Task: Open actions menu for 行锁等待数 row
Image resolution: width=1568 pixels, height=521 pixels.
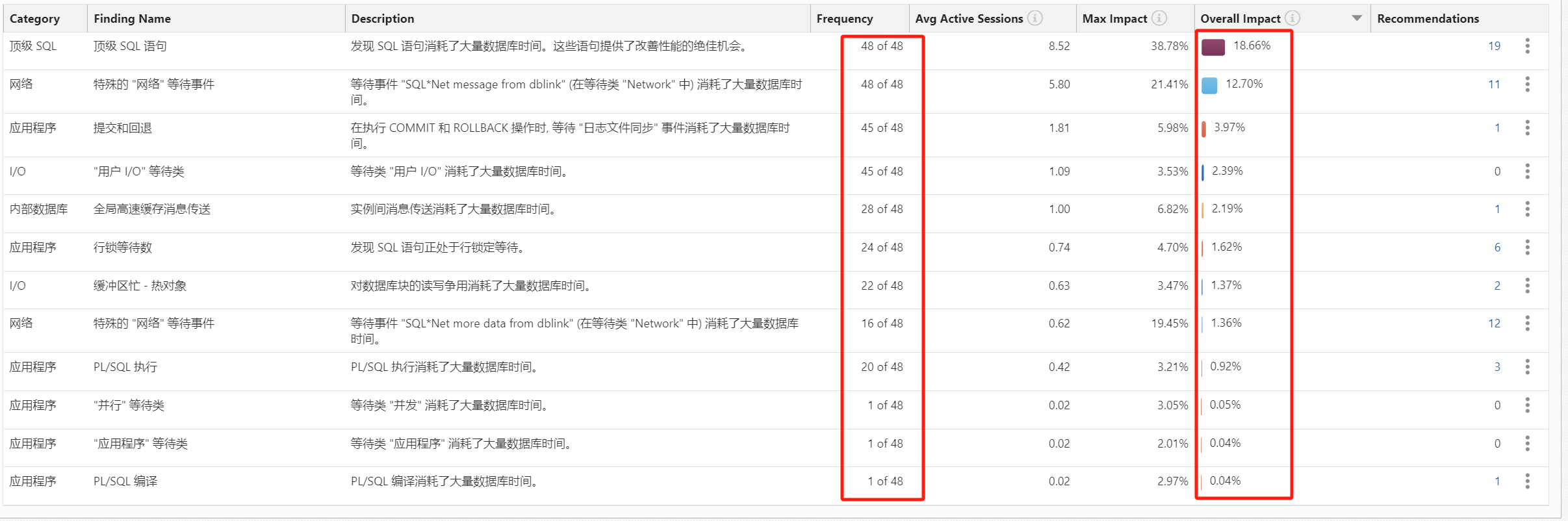Action: [1527, 247]
